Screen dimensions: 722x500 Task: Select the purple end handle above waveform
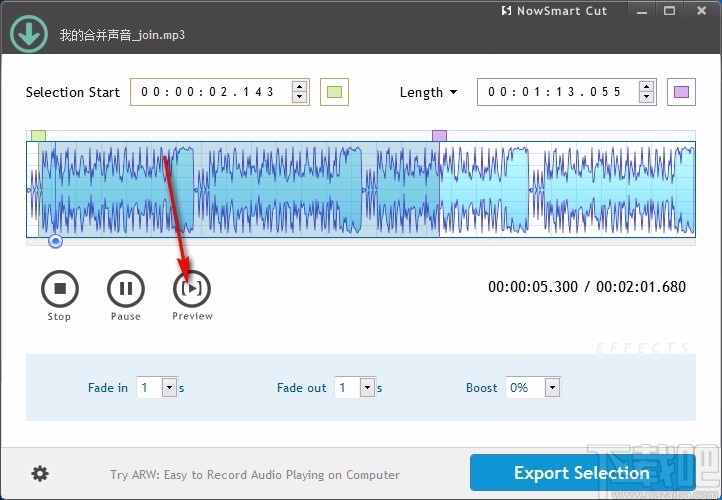pos(439,135)
